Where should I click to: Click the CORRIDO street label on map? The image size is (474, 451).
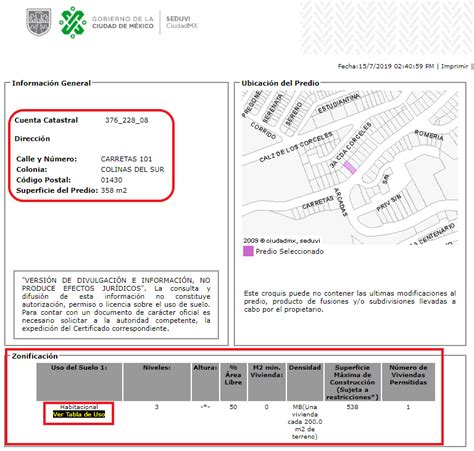click(263, 131)
